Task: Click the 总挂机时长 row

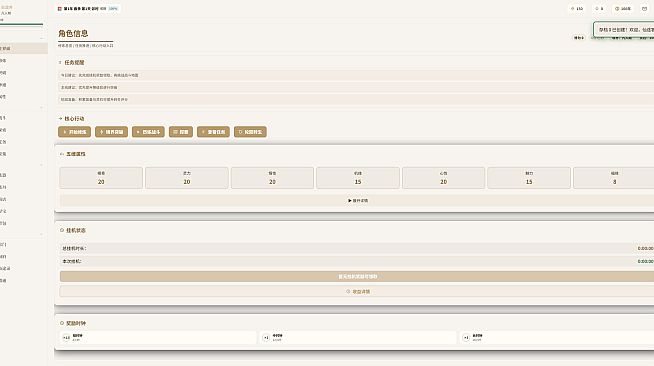Action: 357,248
